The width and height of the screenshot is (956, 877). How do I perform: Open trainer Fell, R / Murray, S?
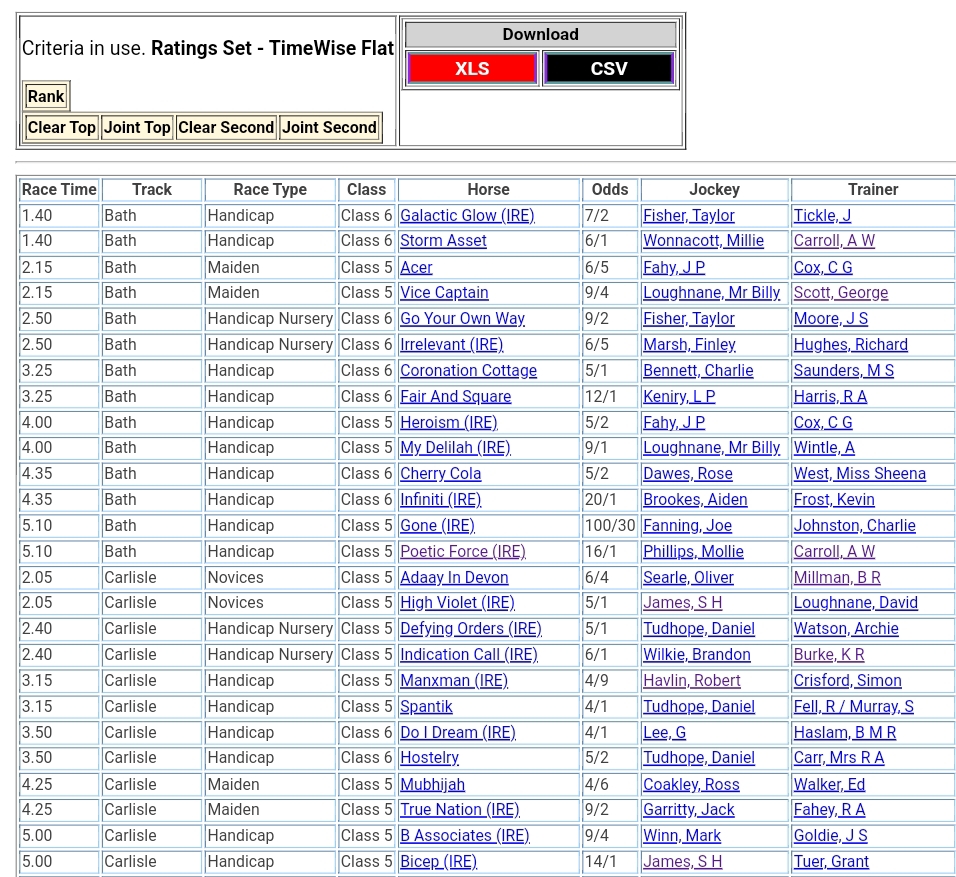tap(853, 706)
